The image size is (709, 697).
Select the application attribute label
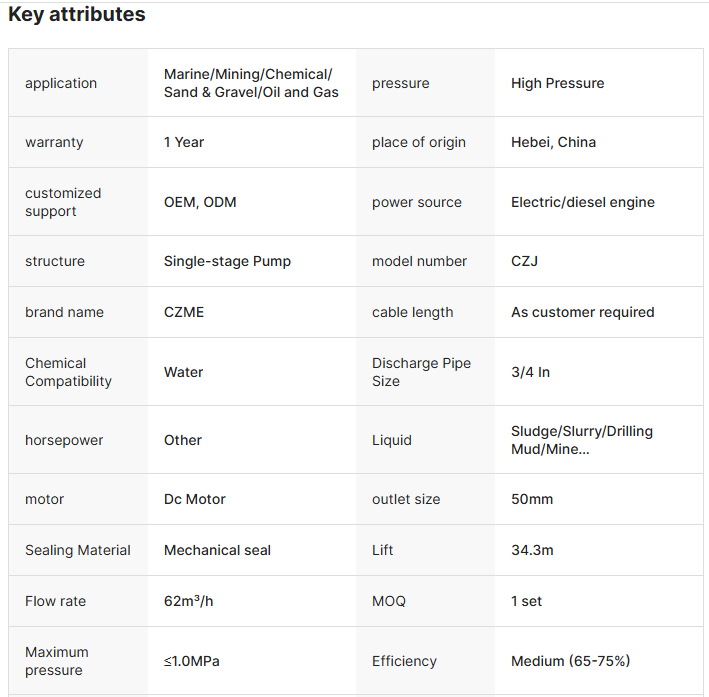pos(61,83)
